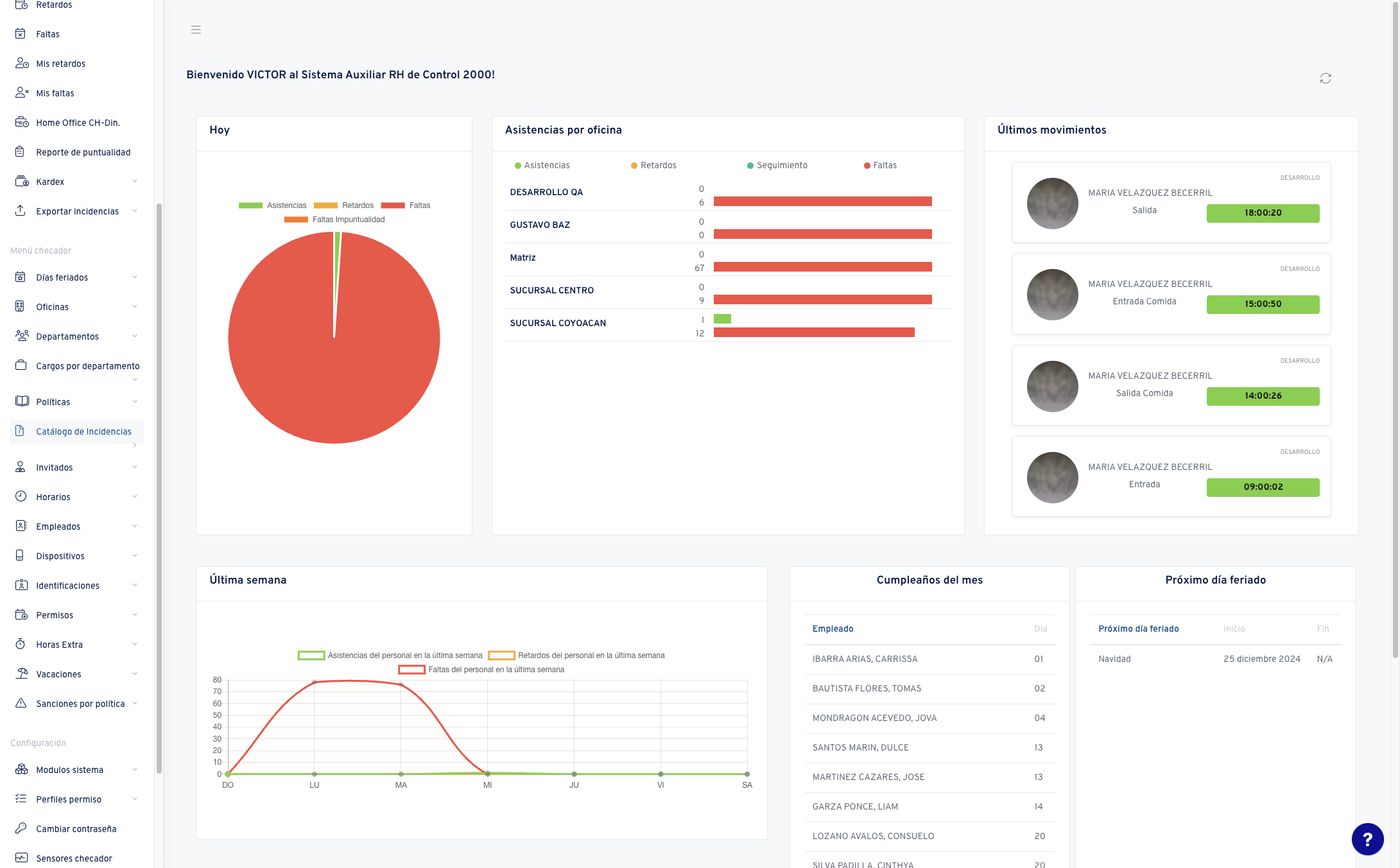The height and width of the screenshot is (868, 1400).
Task: Click the Mis retardos user-clock icon
Action: pyautogui.click(x=22, y=64)
